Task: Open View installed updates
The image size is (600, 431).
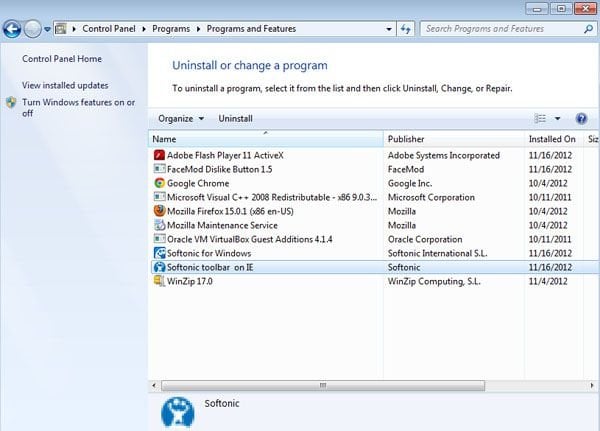Action: [x=65, y=85]
